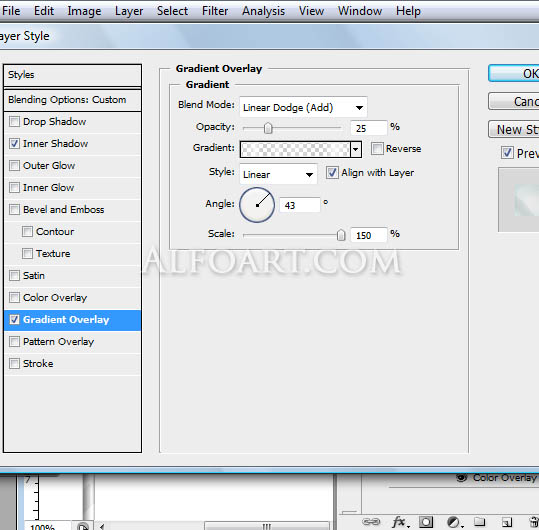The image size is (539, 530).
Task: Enable the Color Overlay checkbox
Action: (14, 297)
